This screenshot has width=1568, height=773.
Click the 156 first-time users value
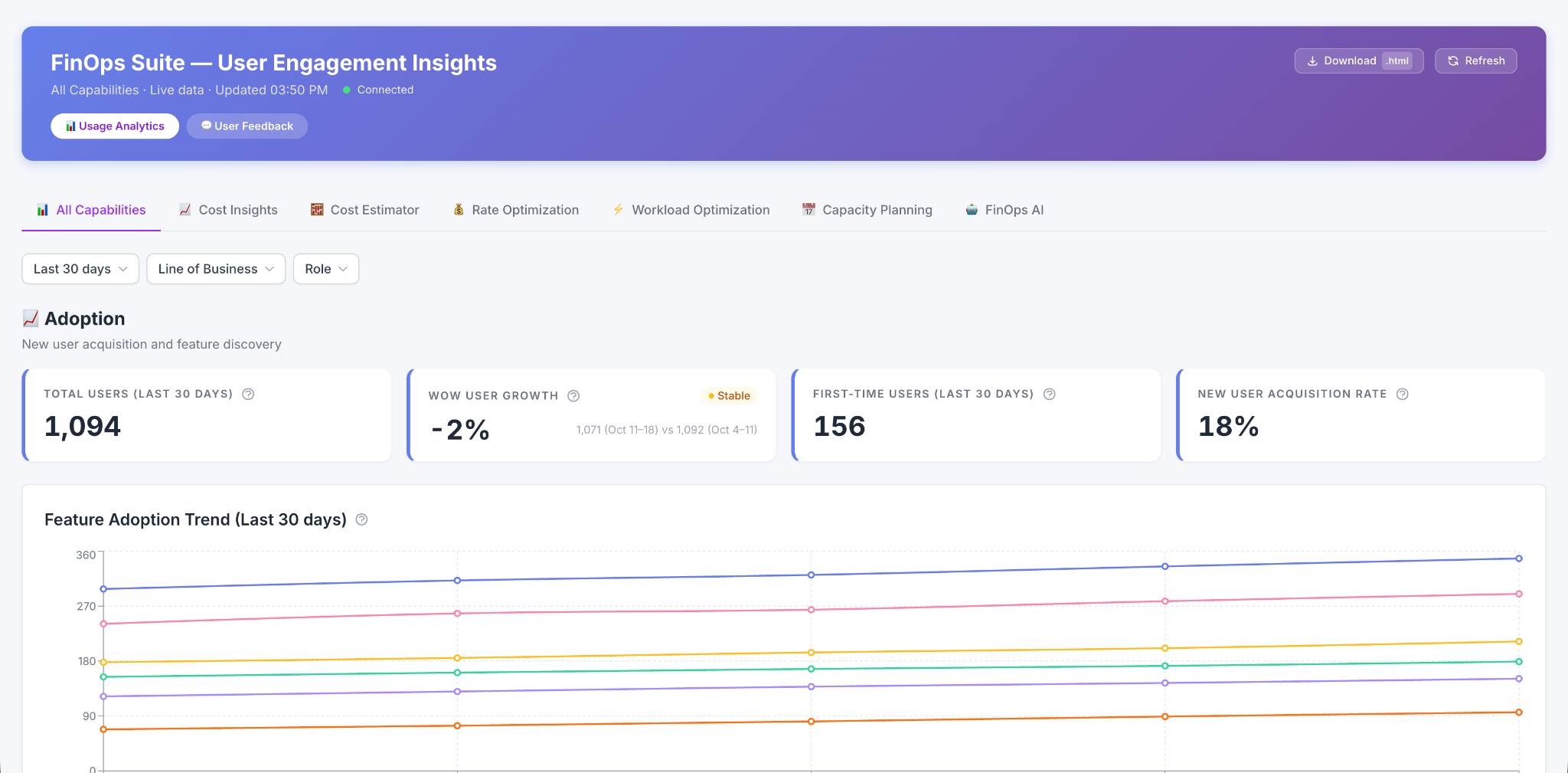point(839,426)
